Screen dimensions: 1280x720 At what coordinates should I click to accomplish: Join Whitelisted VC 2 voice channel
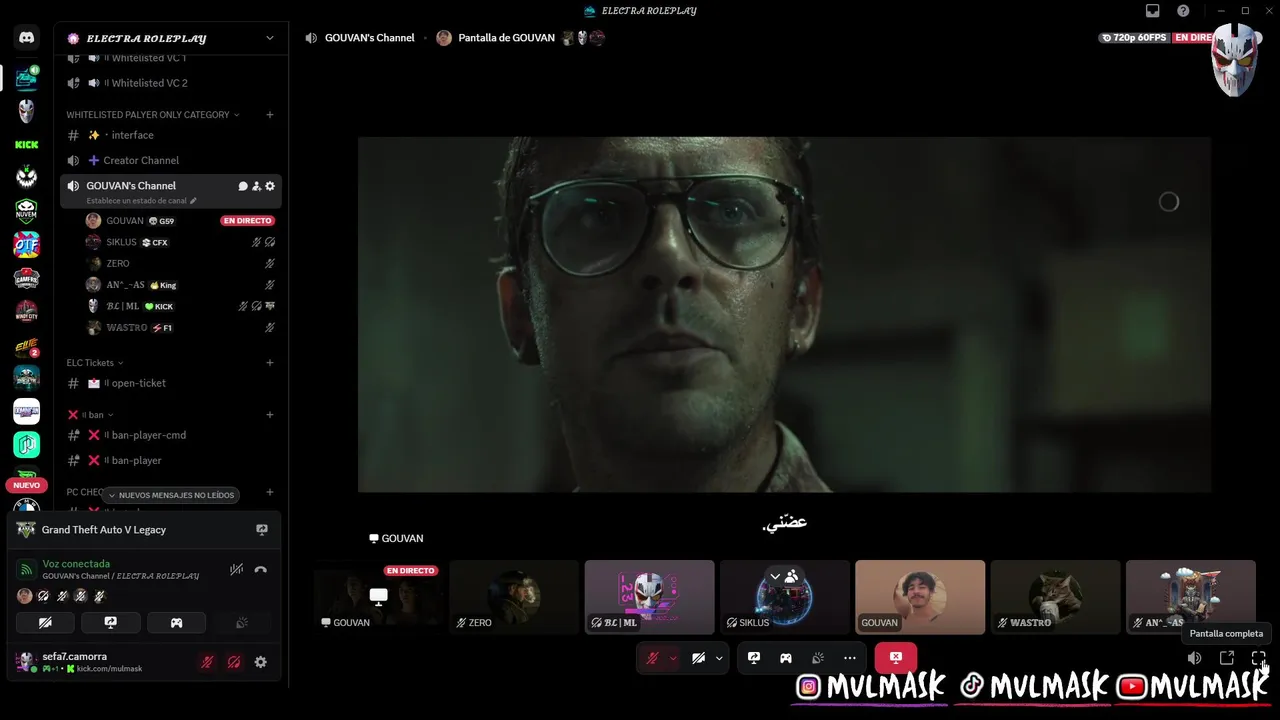(171, 83)
